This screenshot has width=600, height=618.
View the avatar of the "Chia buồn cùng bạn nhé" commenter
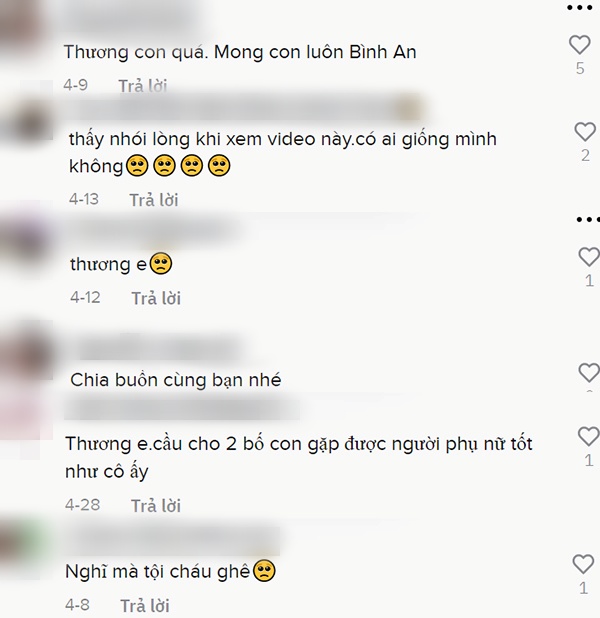point(26,351)
